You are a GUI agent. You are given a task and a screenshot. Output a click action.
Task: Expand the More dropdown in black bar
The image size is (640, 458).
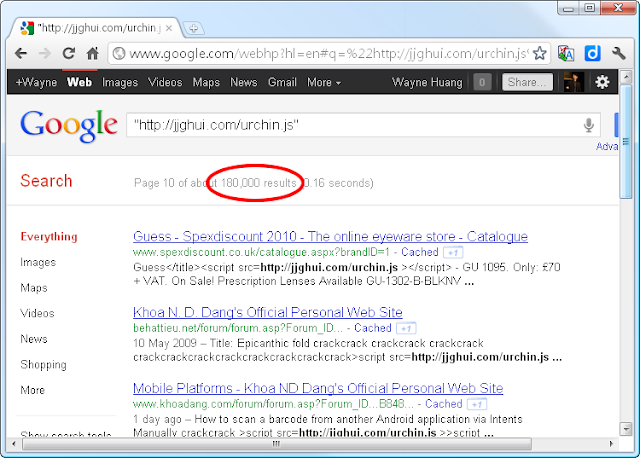pyautogui.click(x=324, y=82)
